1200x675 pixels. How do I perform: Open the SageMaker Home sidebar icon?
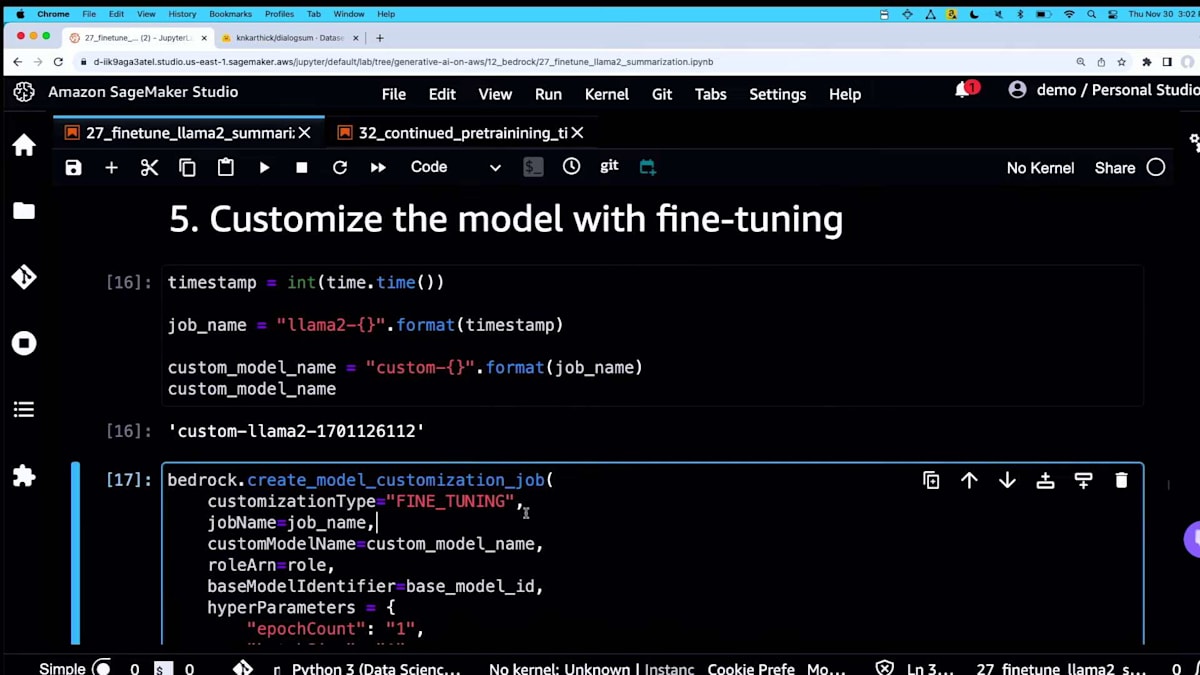(x=24, y=145)
